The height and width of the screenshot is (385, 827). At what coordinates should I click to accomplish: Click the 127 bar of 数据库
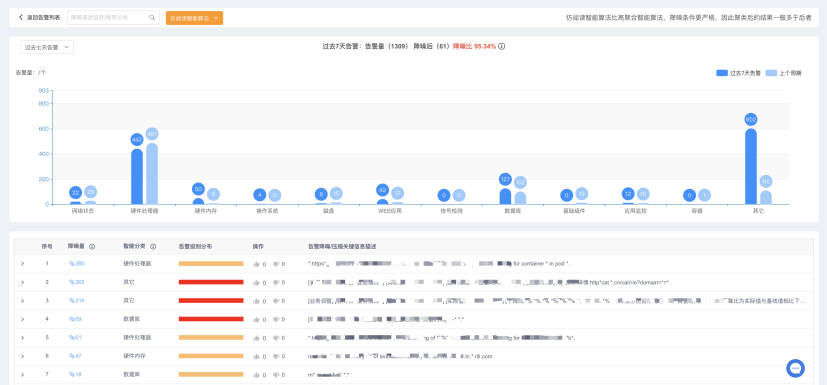[x=505, y=197]
